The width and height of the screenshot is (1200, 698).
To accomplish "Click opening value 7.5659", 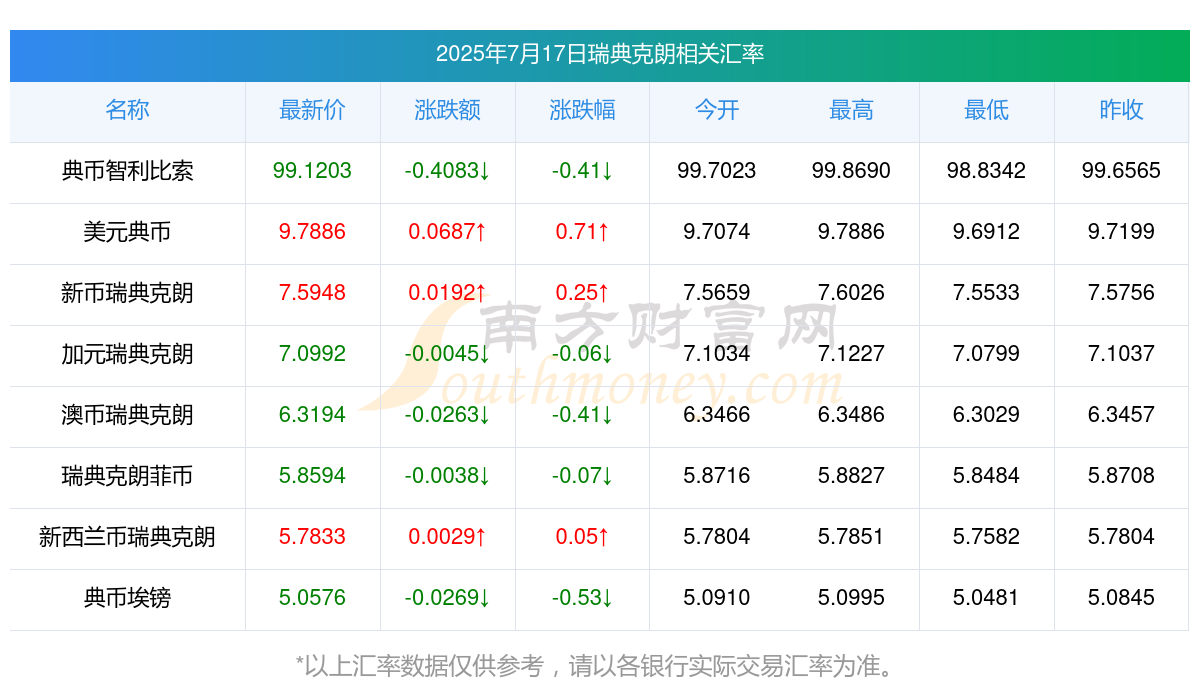I will tap(717, 293).
